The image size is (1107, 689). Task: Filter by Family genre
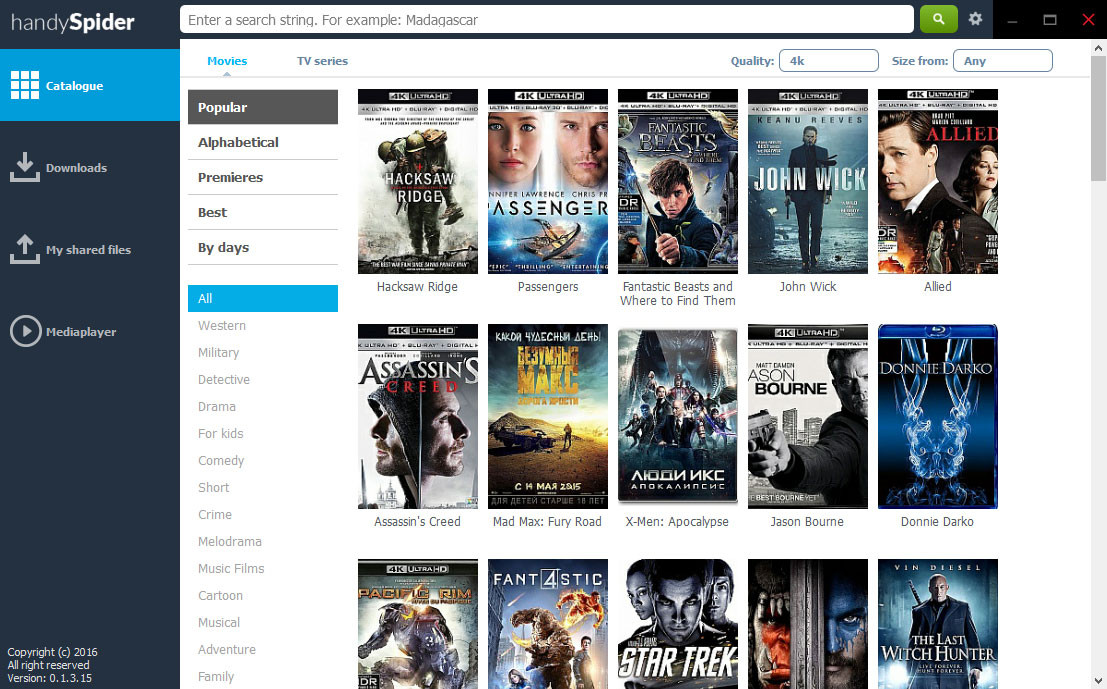click(215, 676)
